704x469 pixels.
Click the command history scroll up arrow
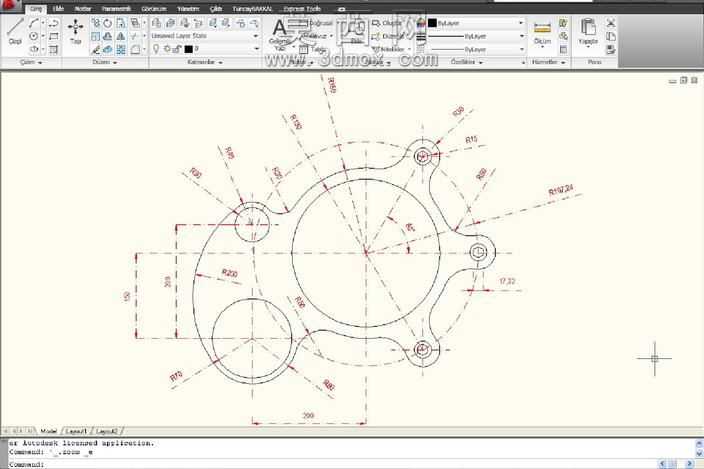pos(699,443)
